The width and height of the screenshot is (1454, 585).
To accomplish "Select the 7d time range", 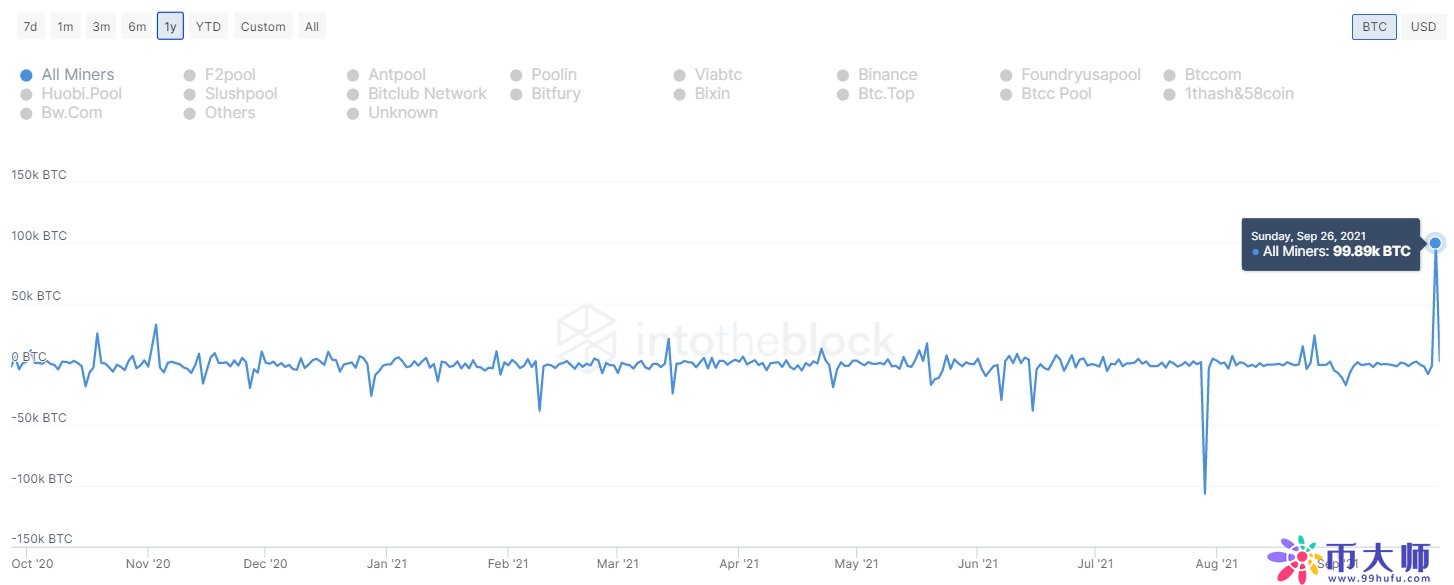I will point(30,27).
